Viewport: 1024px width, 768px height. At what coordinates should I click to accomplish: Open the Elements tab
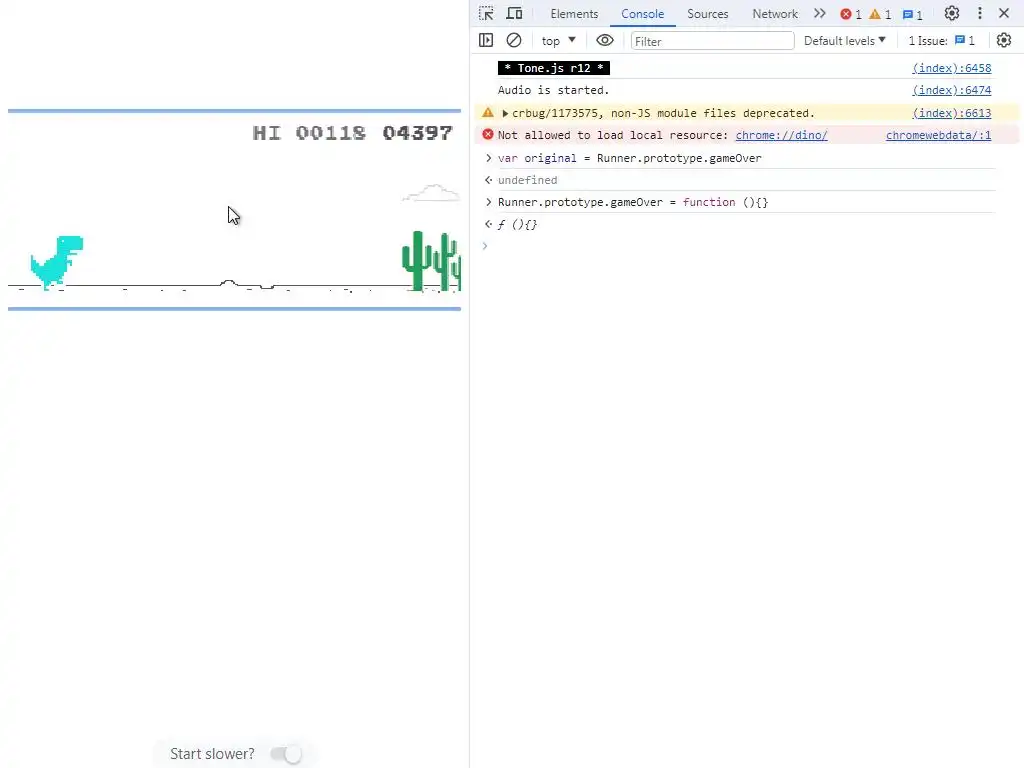click(x=574, y=14)
